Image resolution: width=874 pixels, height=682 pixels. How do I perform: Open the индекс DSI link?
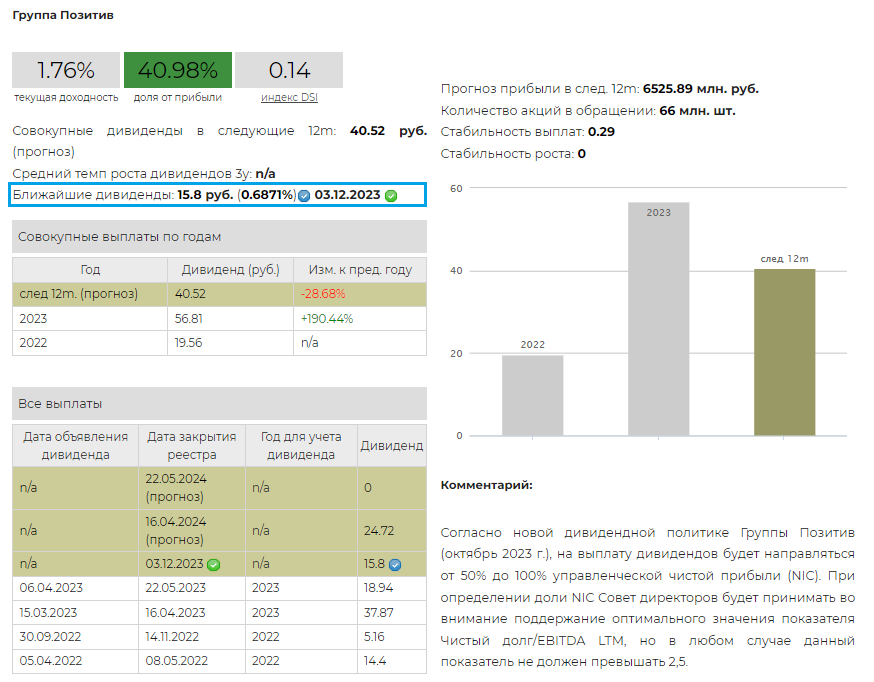(x=288, y=97)
